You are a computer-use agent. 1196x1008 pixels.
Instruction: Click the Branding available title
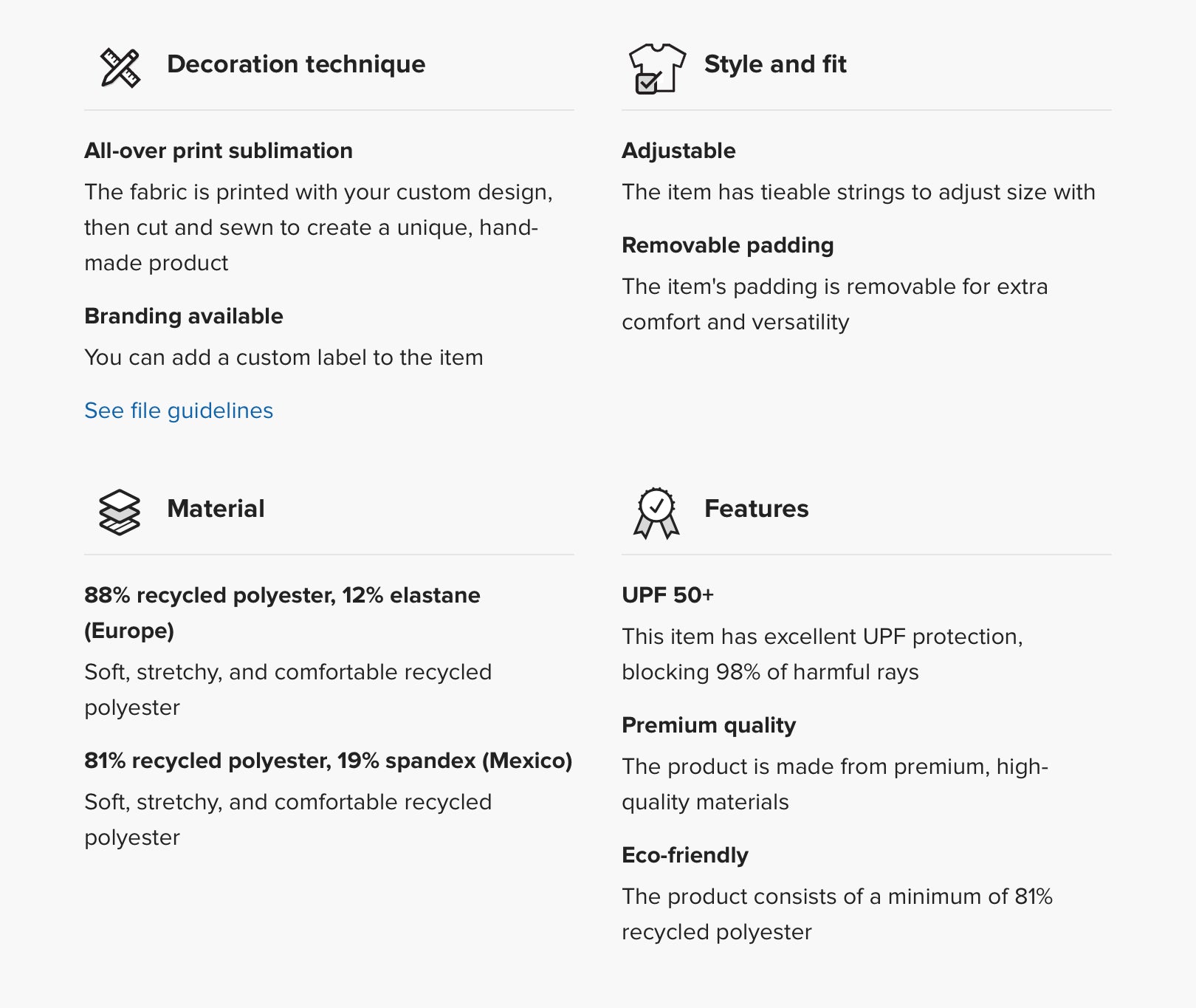[x=184, y=316]
